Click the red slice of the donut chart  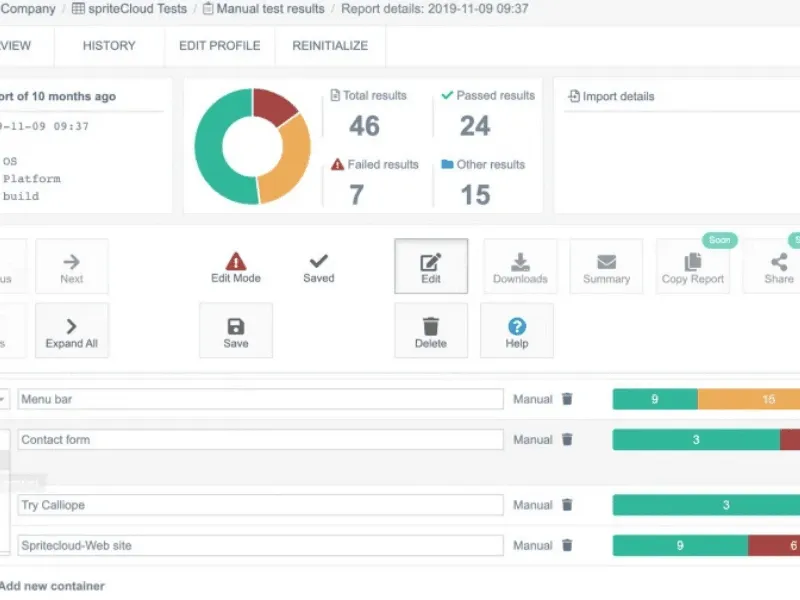272,105
